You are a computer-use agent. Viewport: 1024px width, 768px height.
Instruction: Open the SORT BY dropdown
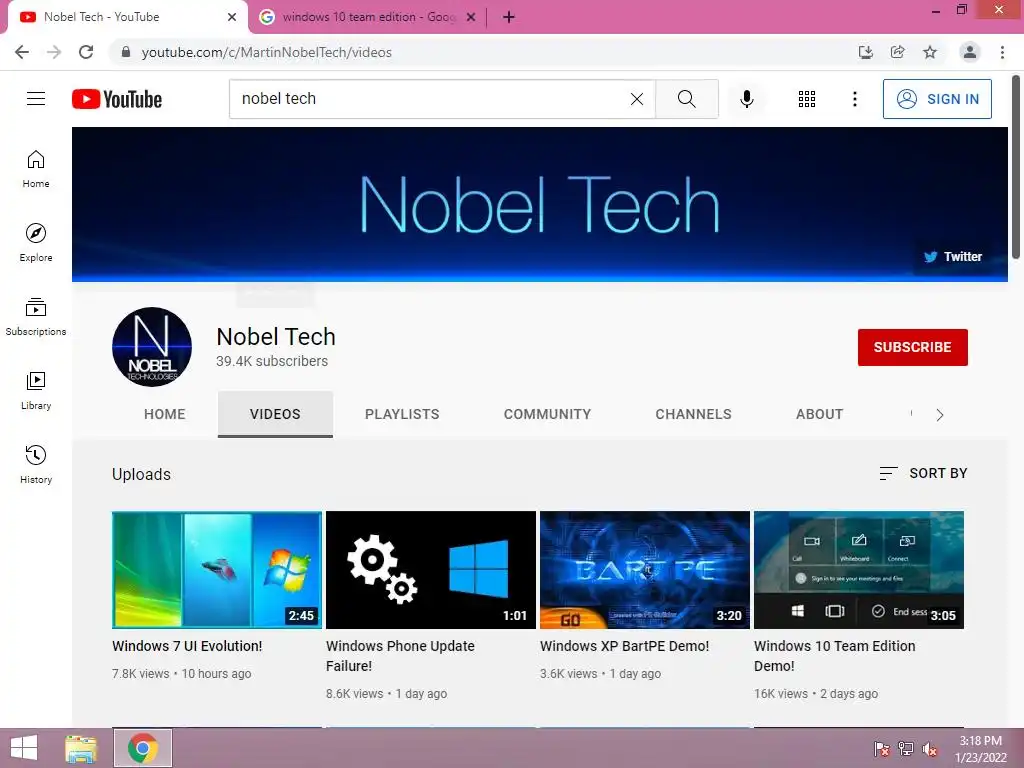[x=923, y=473]
